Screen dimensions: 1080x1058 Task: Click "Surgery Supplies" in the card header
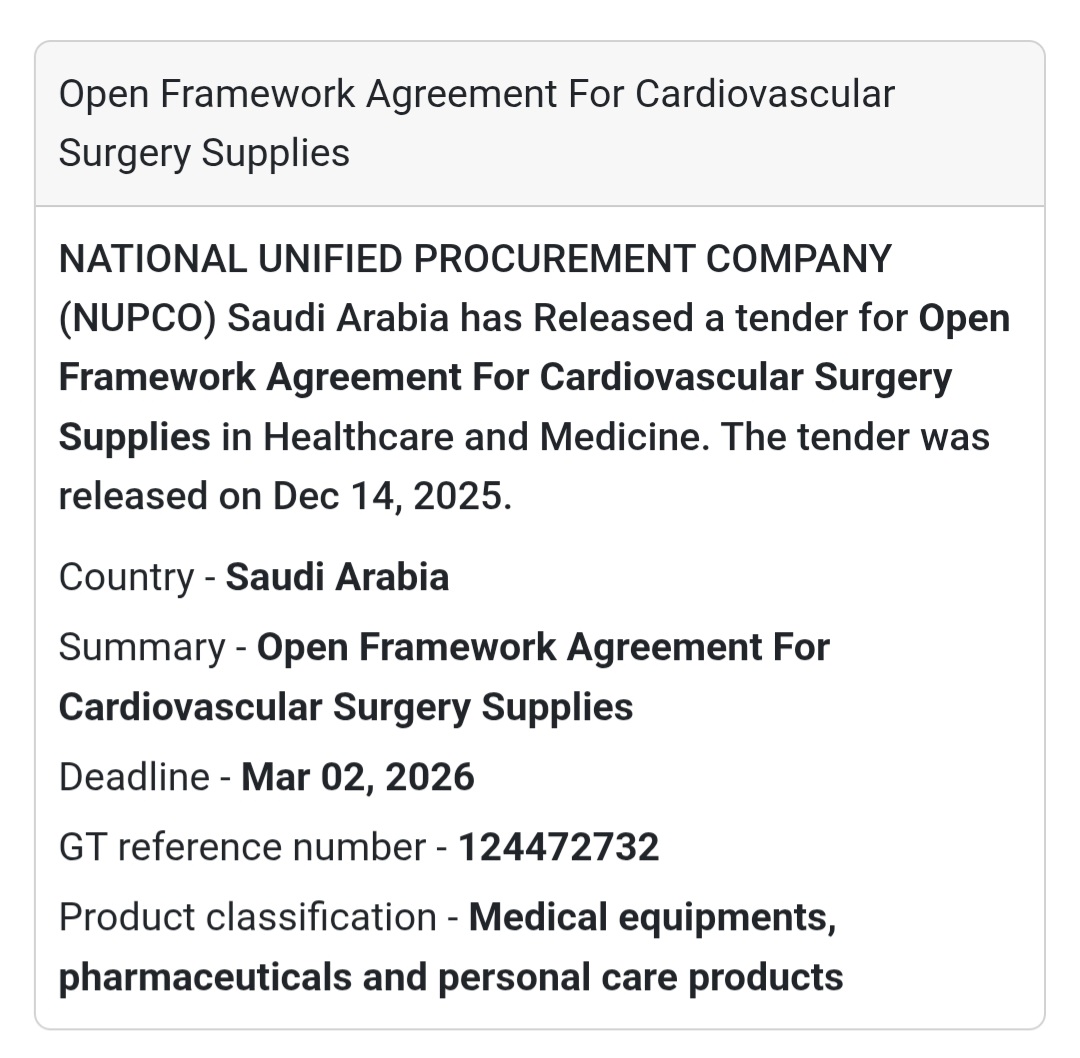tap(204, 154)
